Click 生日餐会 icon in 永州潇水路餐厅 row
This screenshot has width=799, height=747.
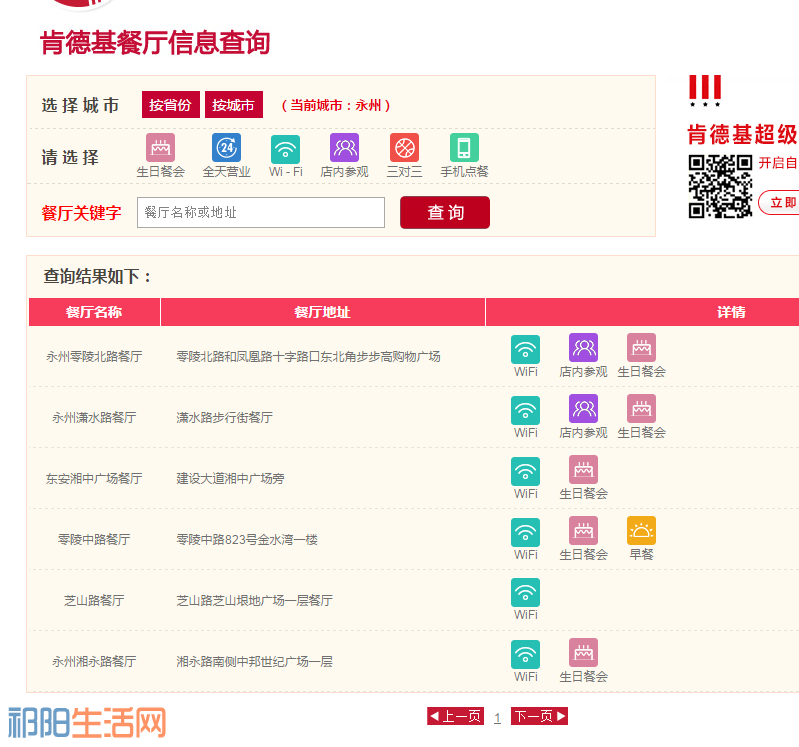(642, 409)
